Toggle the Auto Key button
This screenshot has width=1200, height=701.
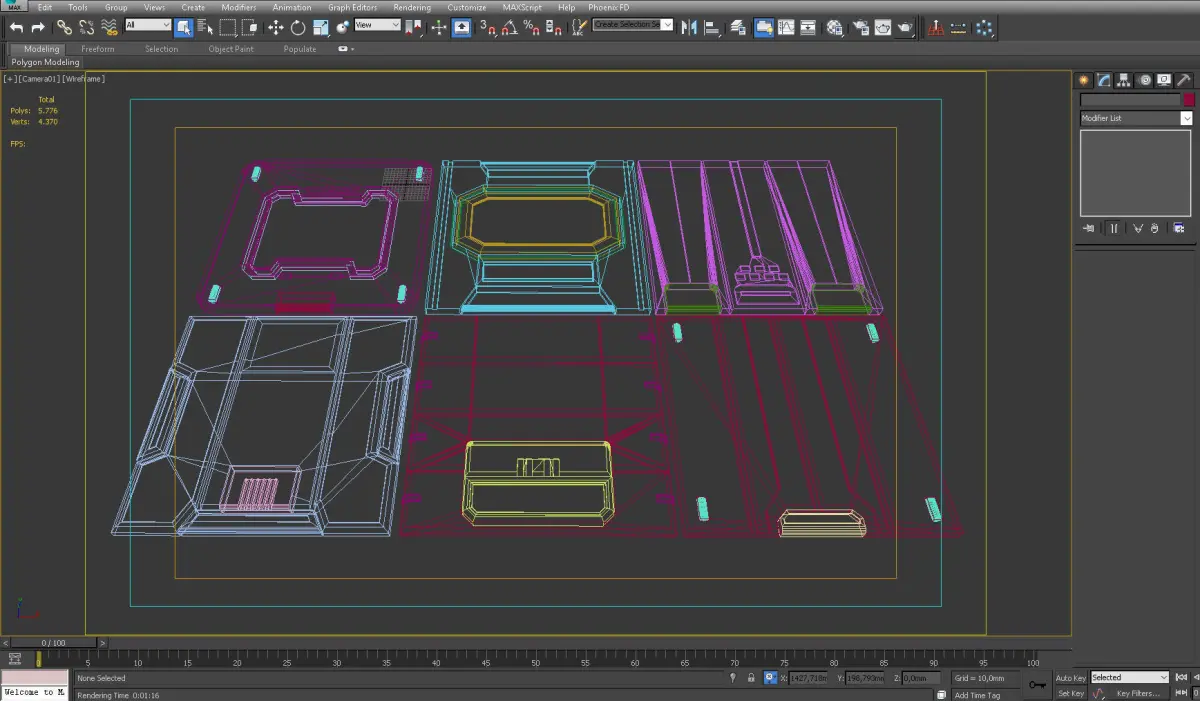tap(1070, 678)
